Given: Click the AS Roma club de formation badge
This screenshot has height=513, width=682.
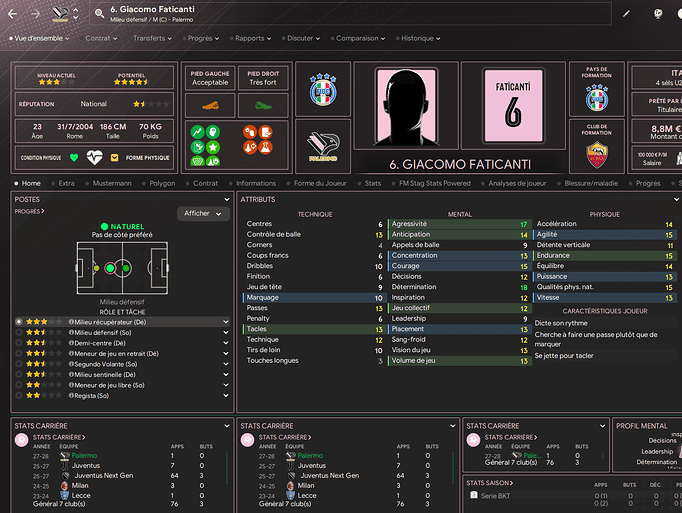Looking at the screenshot, I should click(x=597, y=155).
